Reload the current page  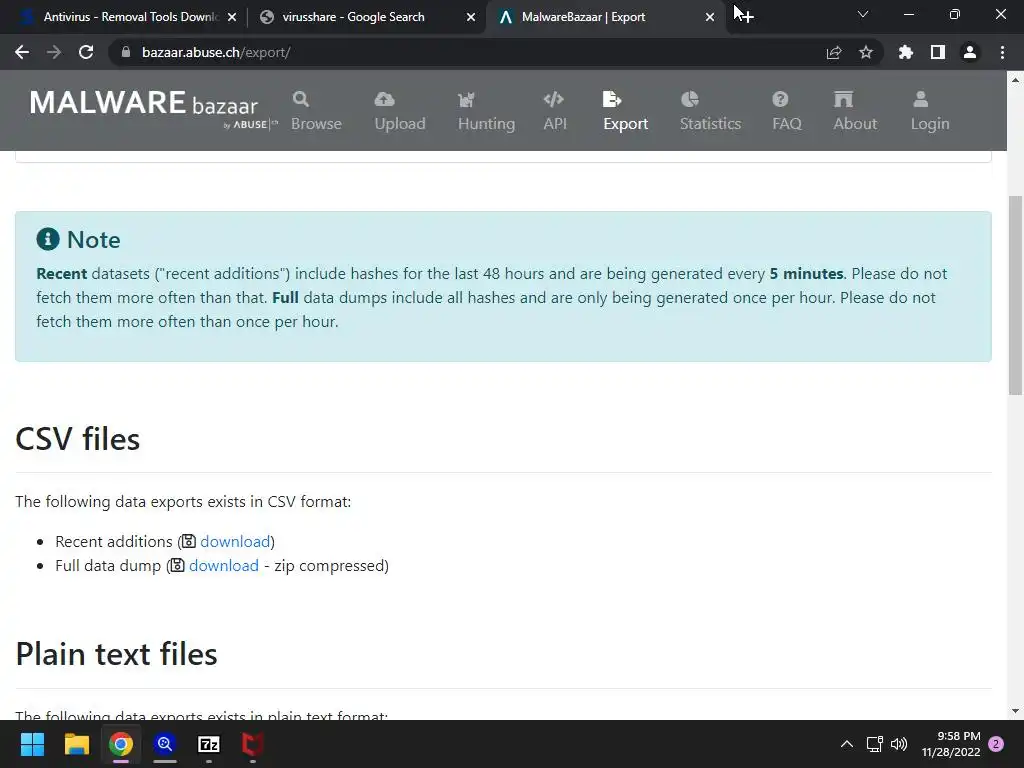click(86, 52)
